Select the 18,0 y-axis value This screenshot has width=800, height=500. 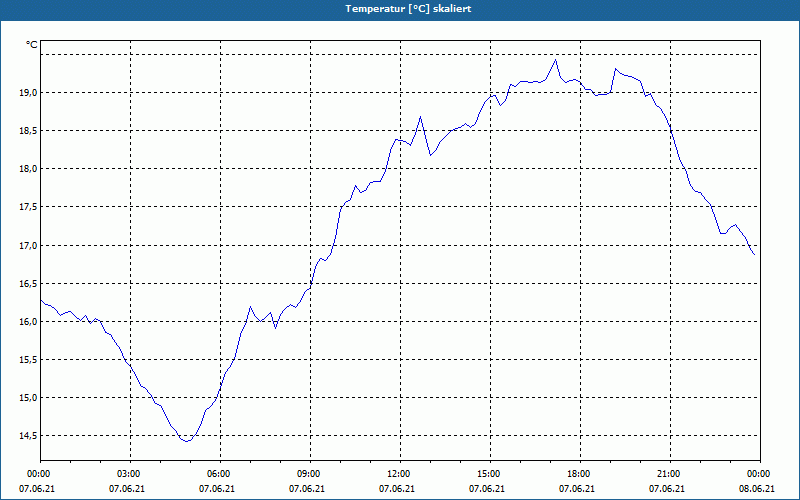(29, 169)
